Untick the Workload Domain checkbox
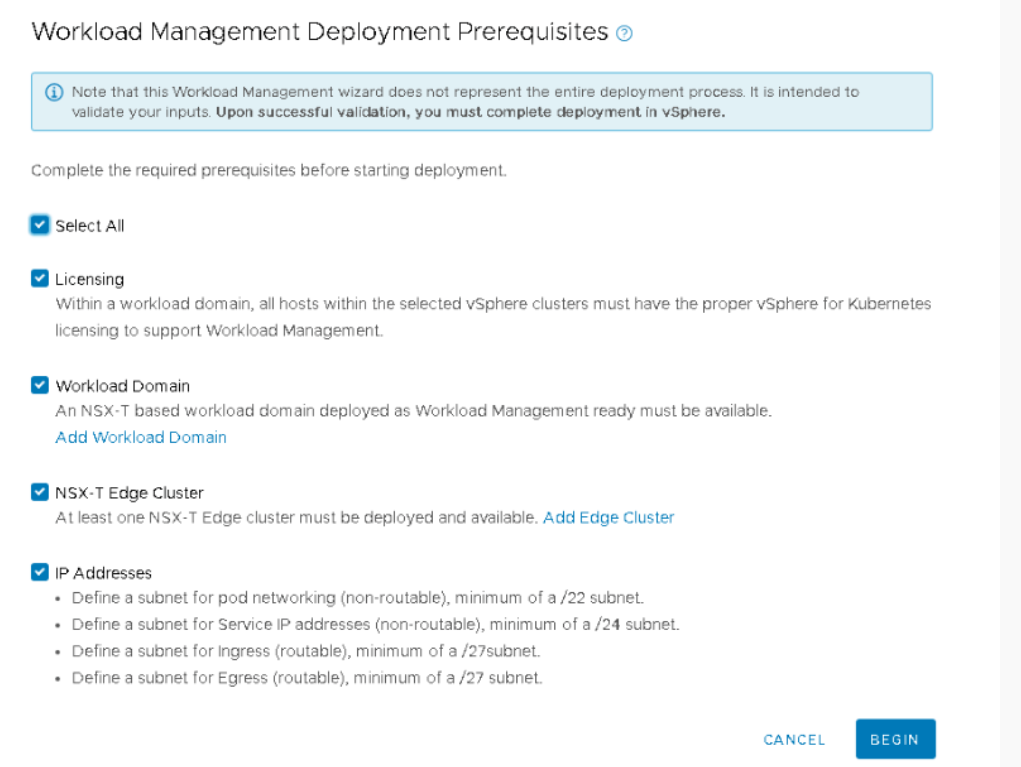This screenshot has width=1021, height=767. pyautogui.click(x=40, y=385)
